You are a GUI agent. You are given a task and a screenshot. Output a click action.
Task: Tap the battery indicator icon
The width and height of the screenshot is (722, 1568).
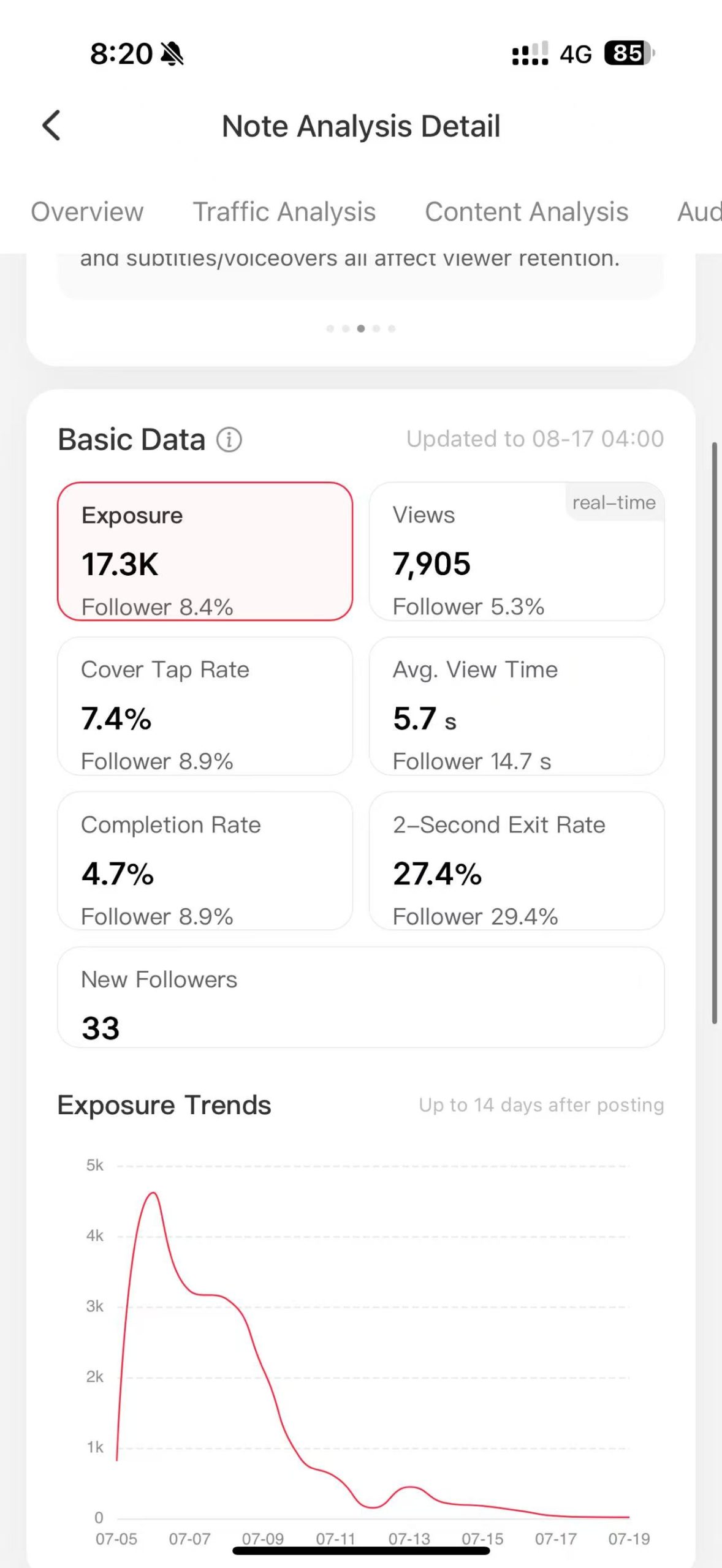[x=628, y=53]
